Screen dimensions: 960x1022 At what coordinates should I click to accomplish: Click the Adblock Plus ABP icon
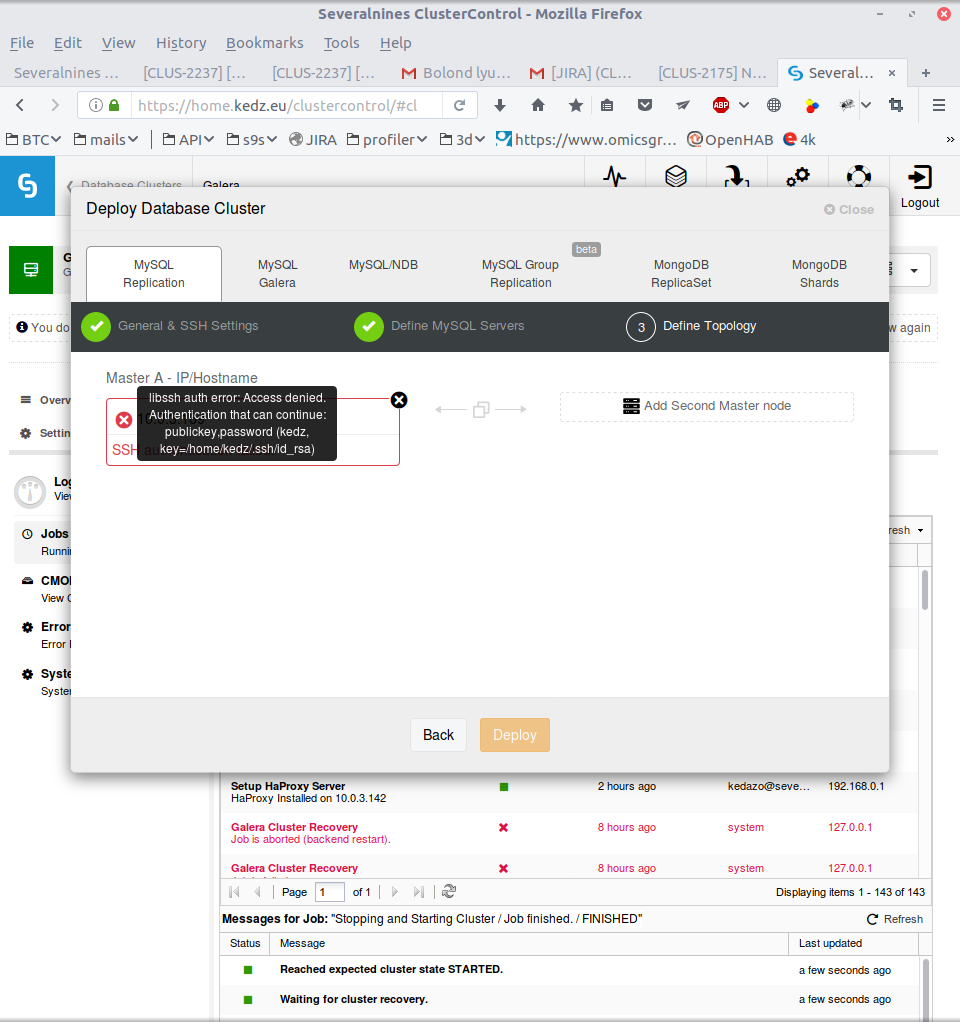coord(721,106)
